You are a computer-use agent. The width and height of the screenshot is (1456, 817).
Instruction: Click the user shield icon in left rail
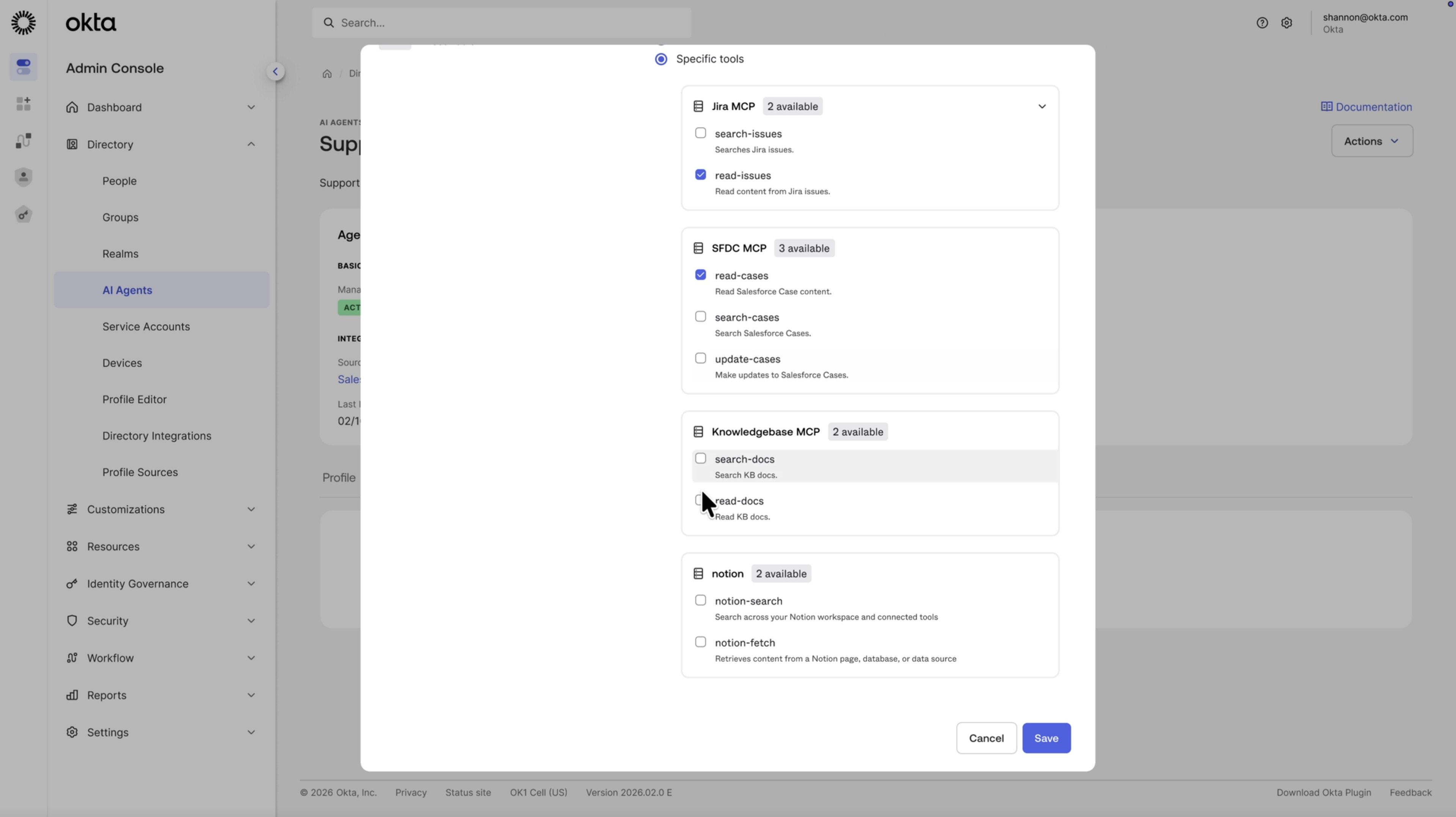point(23,177)
